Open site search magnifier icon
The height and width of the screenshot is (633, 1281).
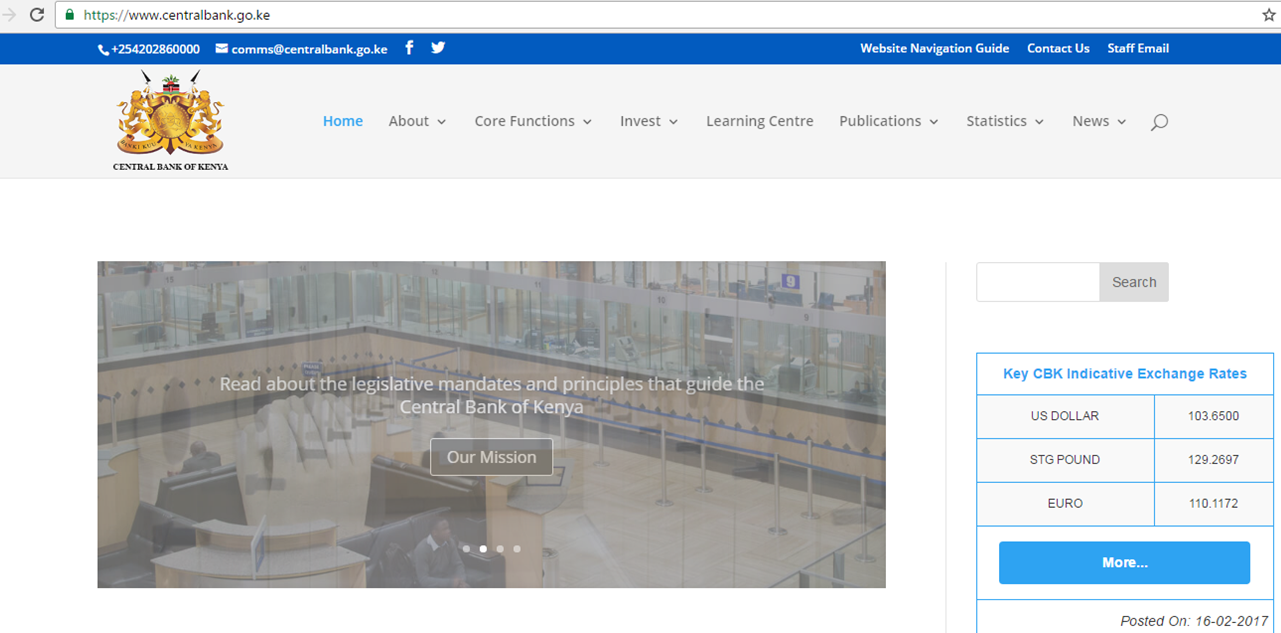(1159, 122)
